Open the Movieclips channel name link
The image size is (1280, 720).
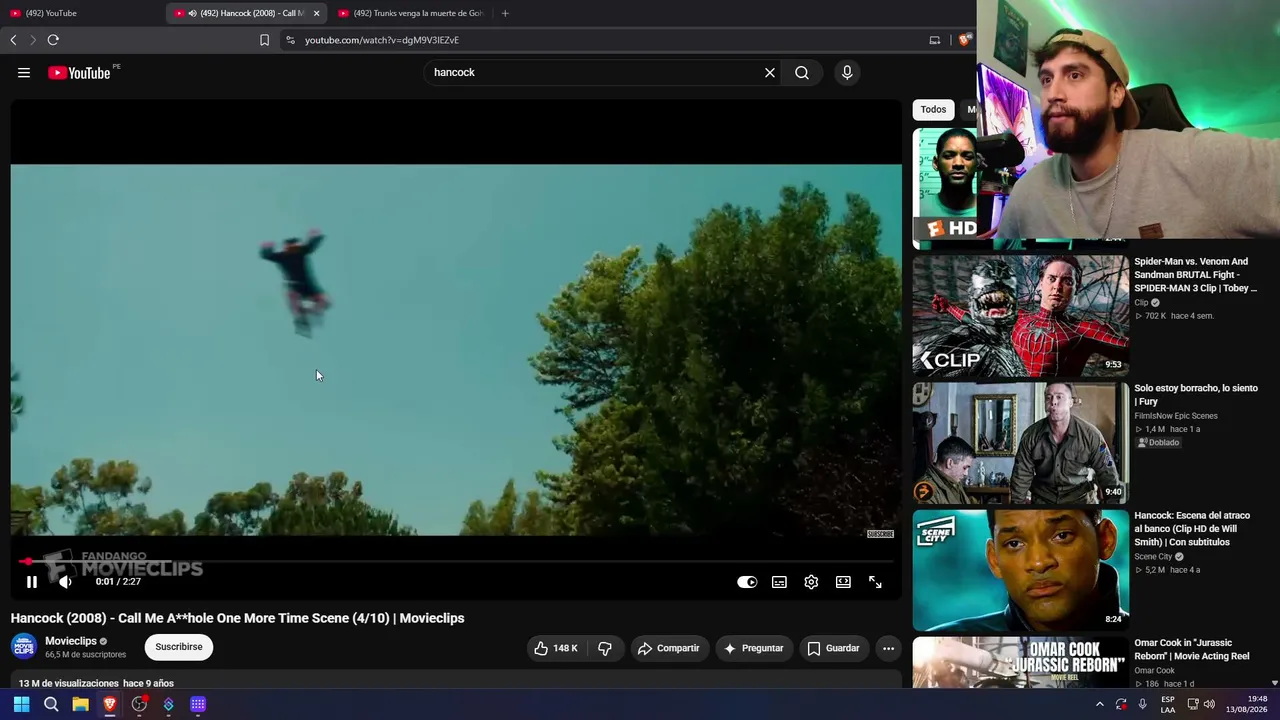point(71,641)
